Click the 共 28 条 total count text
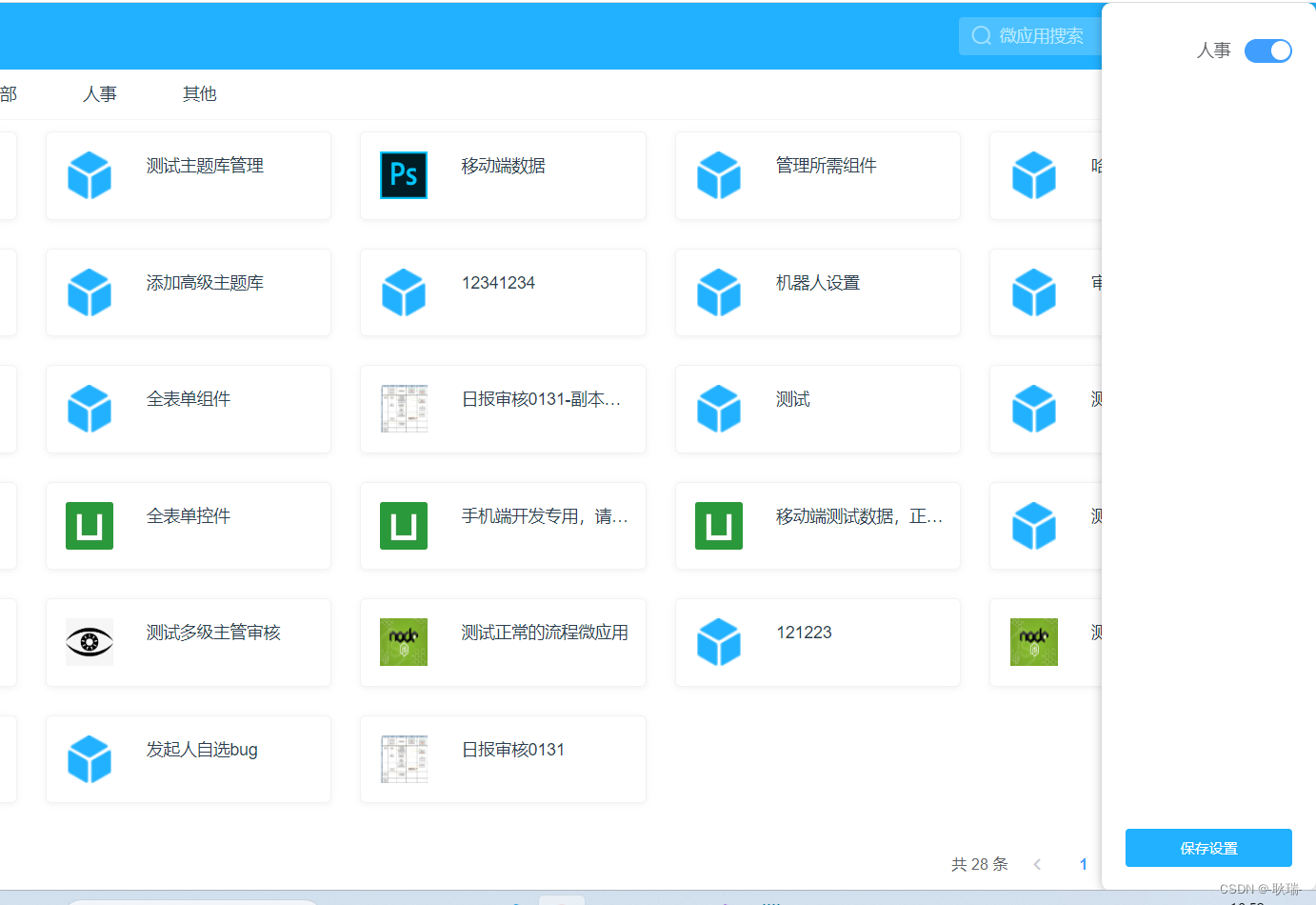Image resolution: width=1316 pixels, height=905 pixels. tap(979, 864)
